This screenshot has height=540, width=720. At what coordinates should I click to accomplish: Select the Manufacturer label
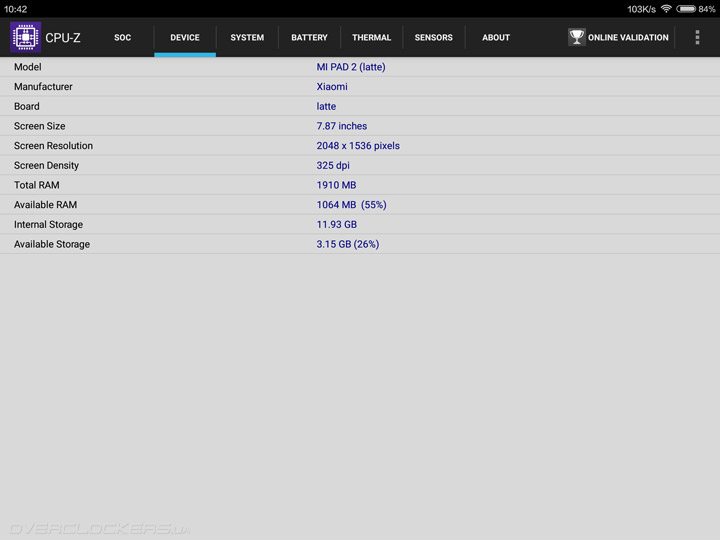[x=43, y=87]
